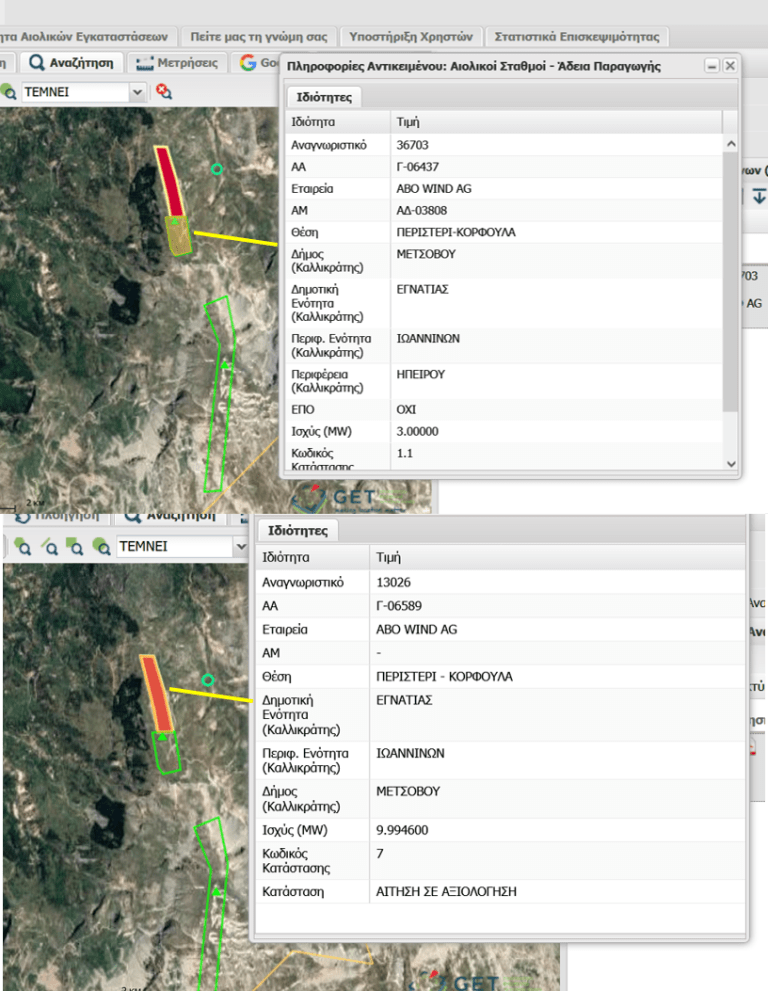Click Πείτε μας τη γνώμη σας tab
The image size is (768, 991).
tap(260, 37)
